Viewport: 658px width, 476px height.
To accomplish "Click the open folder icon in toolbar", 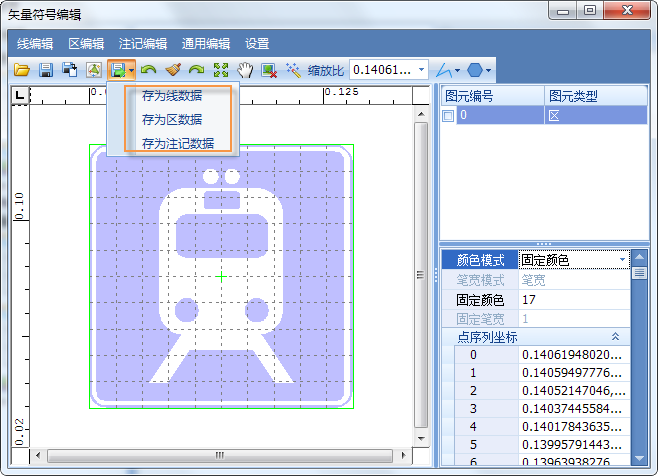I will tap(22, 70).
